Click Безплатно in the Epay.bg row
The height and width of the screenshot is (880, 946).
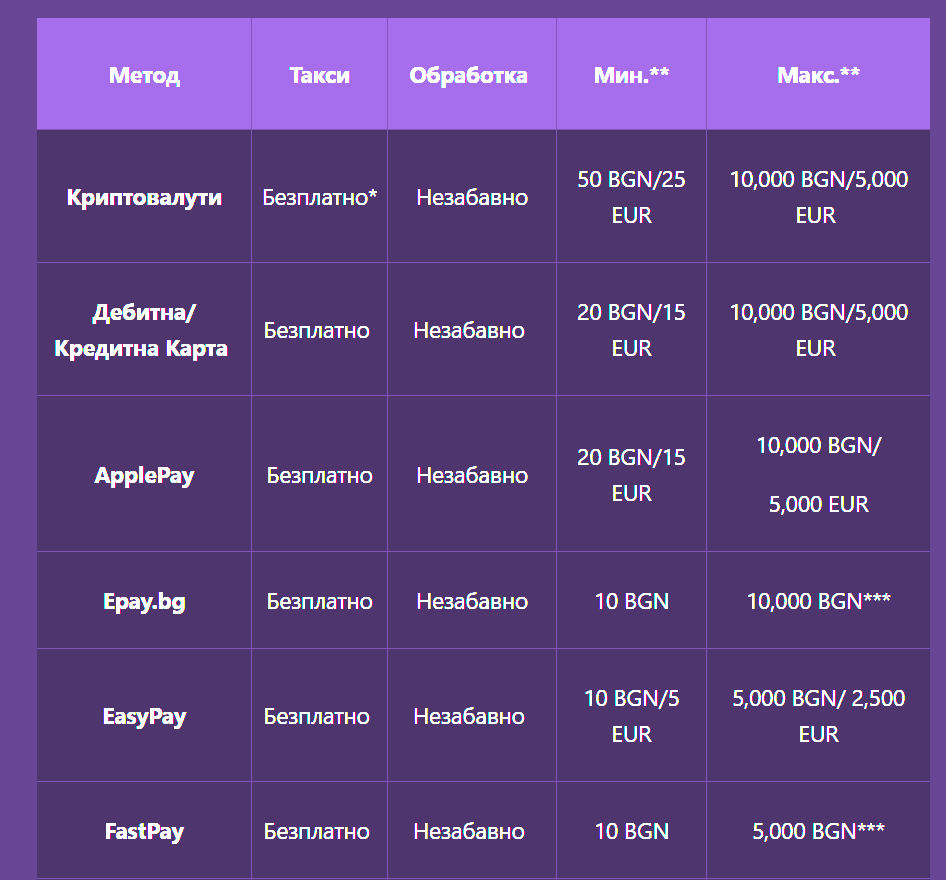click(320, 601)
